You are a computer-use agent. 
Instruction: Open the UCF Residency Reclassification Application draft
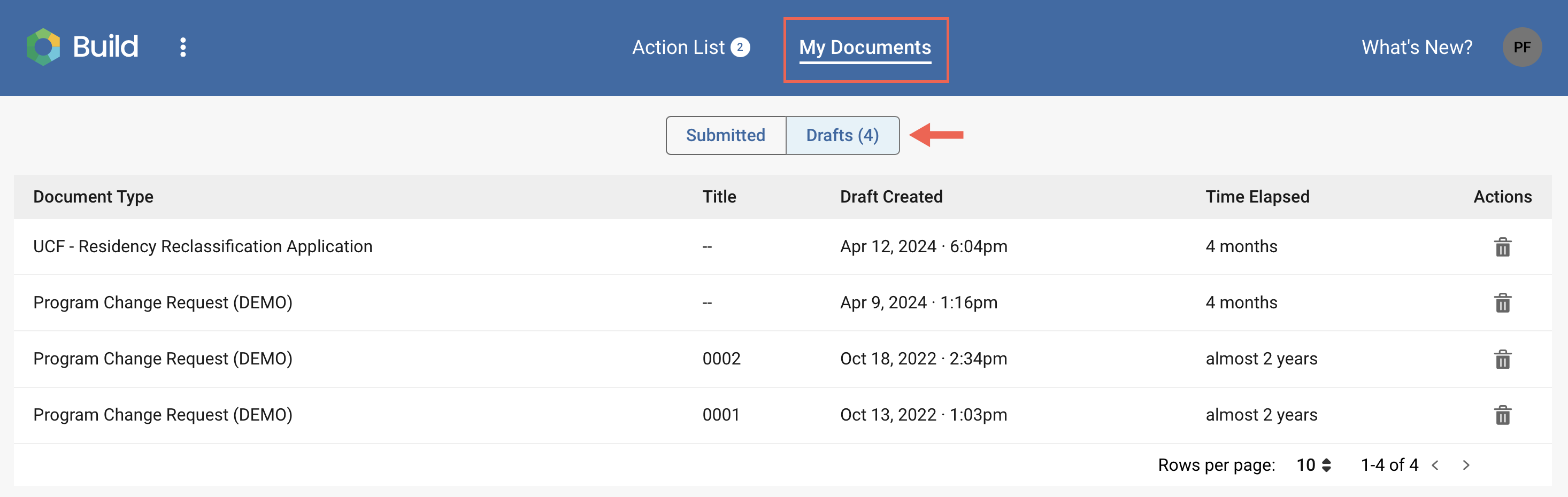(x=203, y=246)
